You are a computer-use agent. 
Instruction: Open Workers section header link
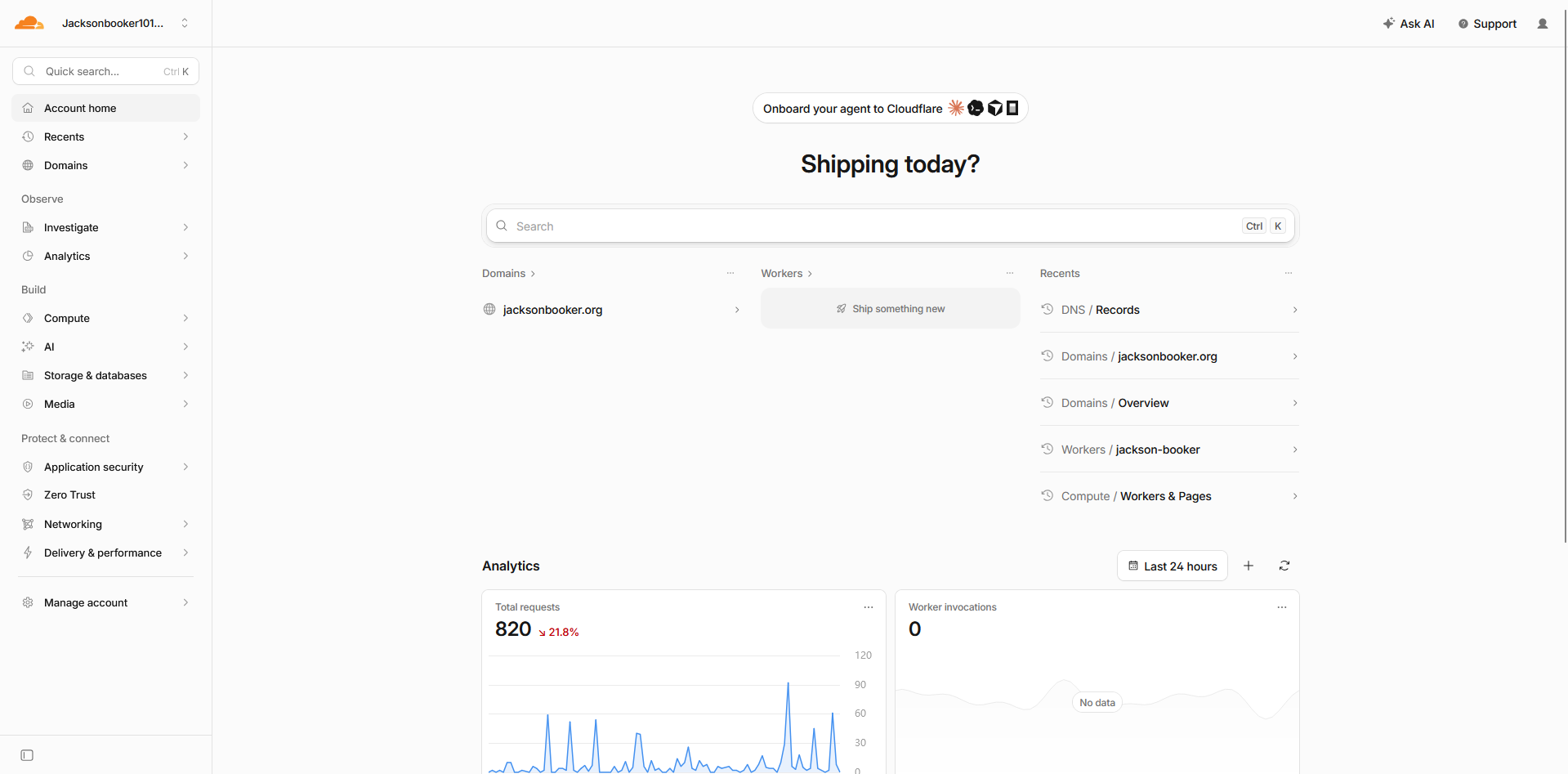(x=787, y=273)
